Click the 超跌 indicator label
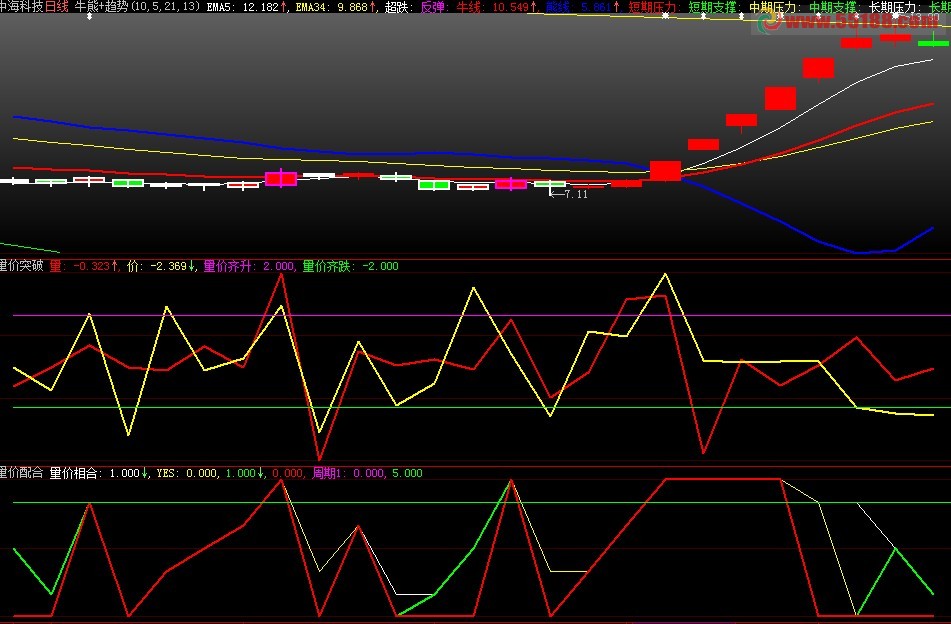 [x=401, y=7]
